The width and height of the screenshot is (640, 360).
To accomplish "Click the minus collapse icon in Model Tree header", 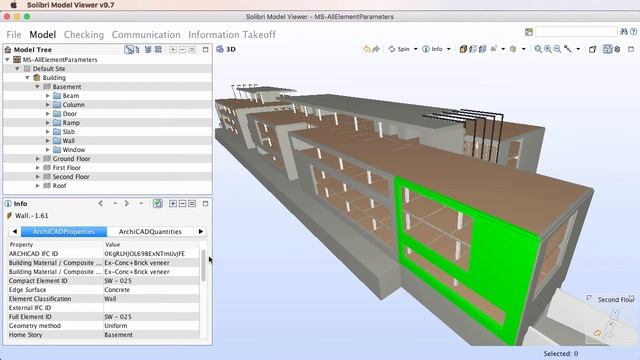I will tap(182, 49).
